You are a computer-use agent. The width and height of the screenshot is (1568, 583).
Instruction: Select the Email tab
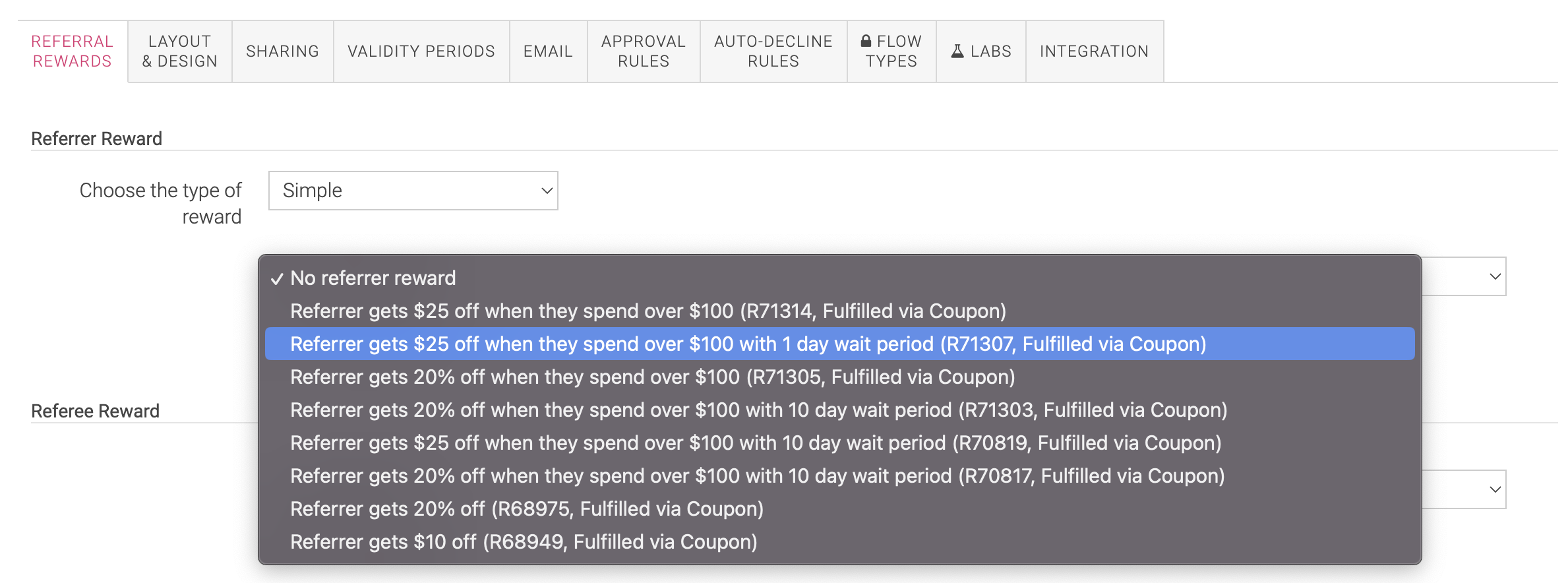548,51
